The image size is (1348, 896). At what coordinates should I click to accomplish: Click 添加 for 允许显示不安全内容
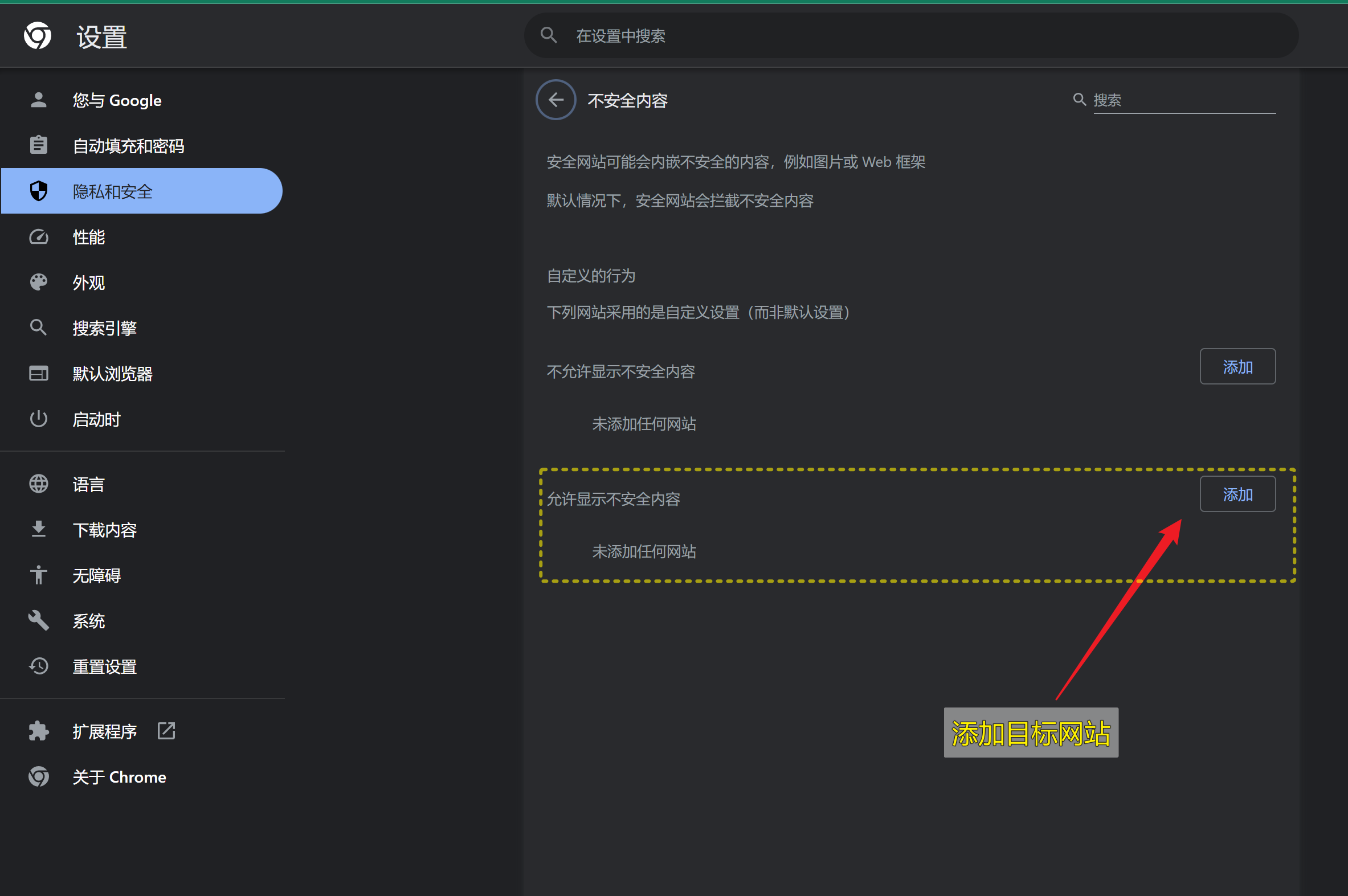click(1237, 494)
